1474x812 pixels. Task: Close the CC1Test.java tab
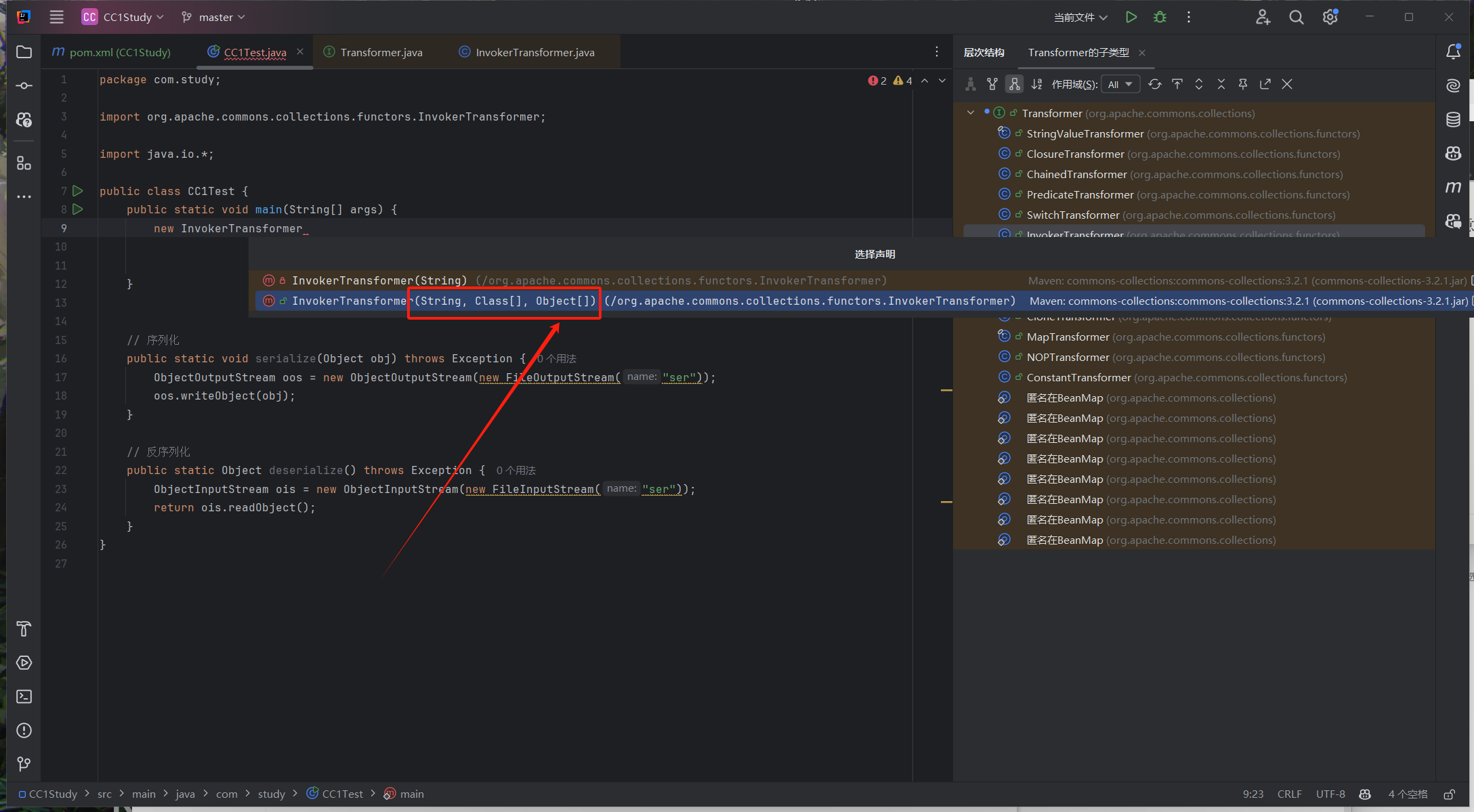(300, 52)
